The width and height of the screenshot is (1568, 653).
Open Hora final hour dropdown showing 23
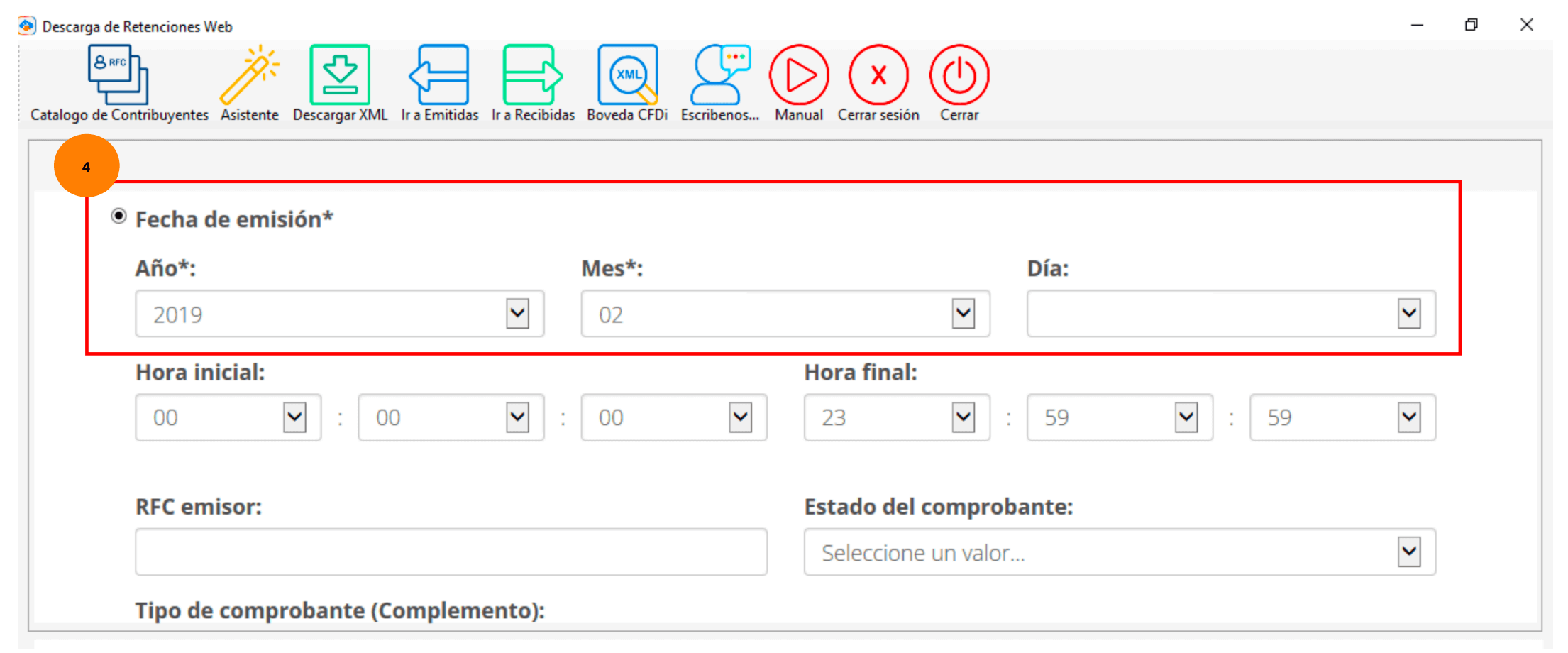click(963, 417)
